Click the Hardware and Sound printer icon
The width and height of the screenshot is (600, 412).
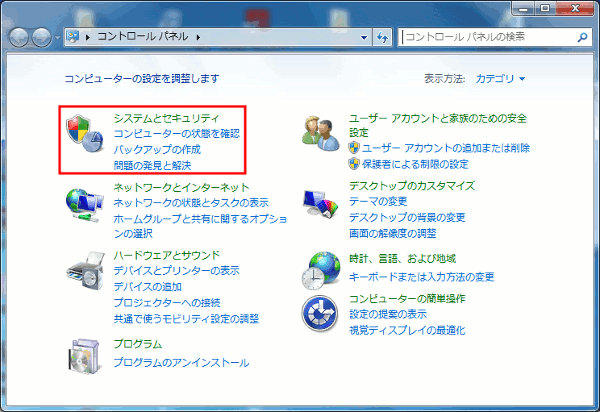[84, 272]
